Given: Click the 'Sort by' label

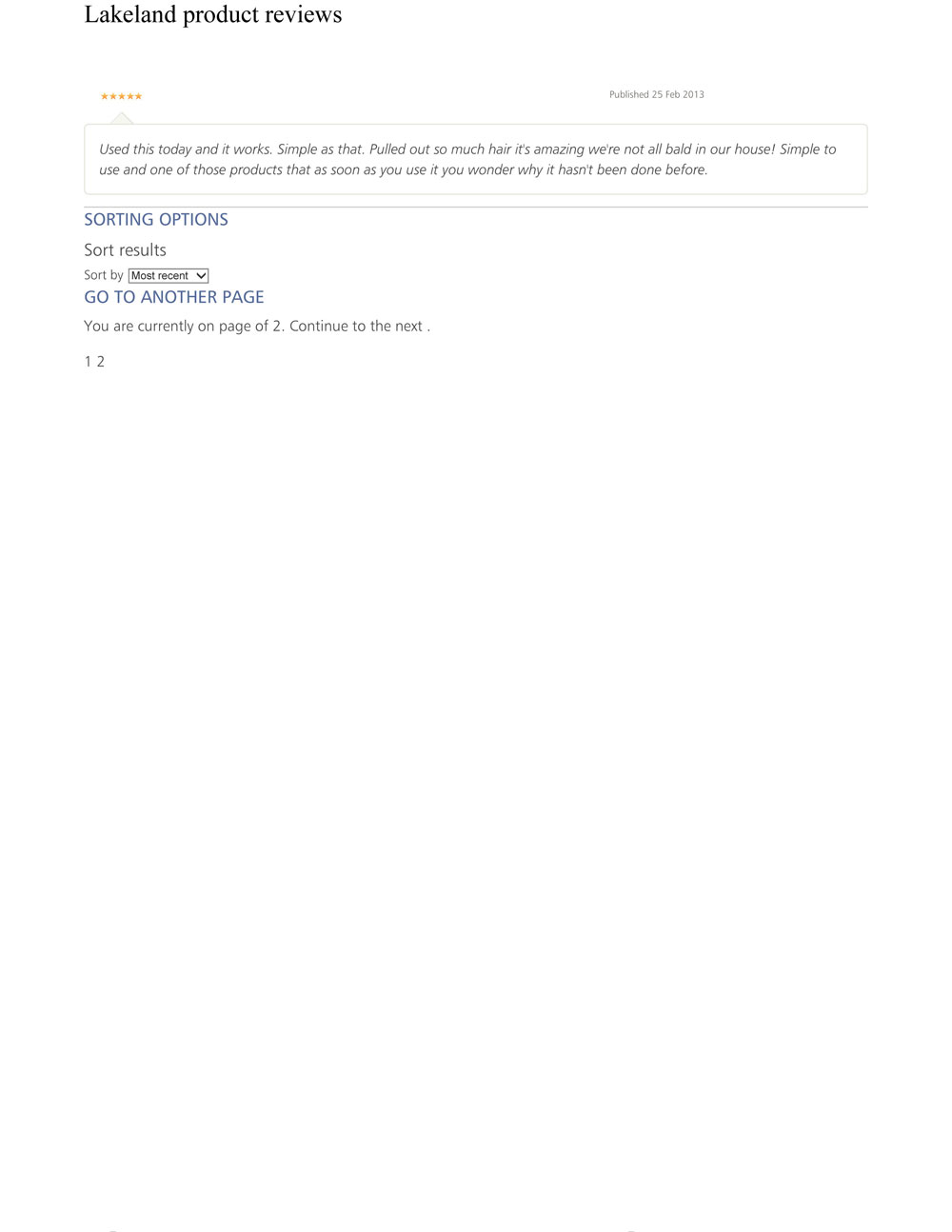Looking at the screenshot, I should tap(104, 275).
